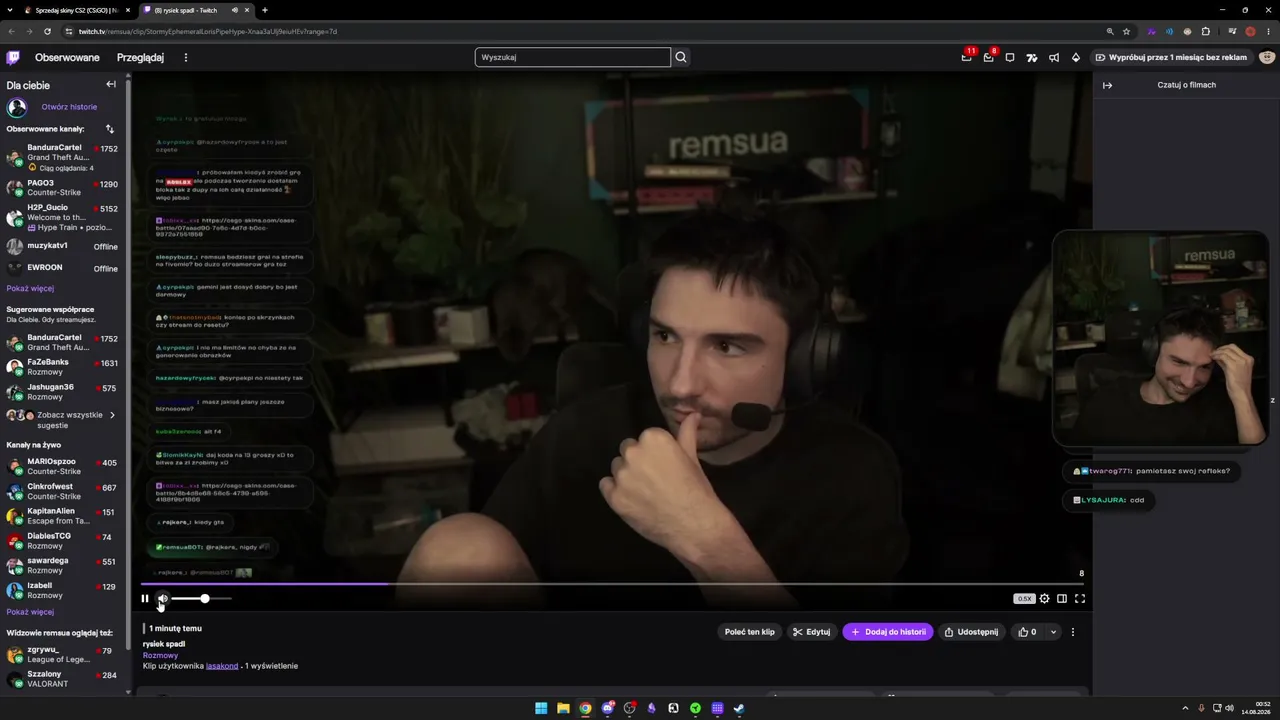1280x720 pixels.
Task: Click Otwórz historie link
Action: (x=69, y=107)
